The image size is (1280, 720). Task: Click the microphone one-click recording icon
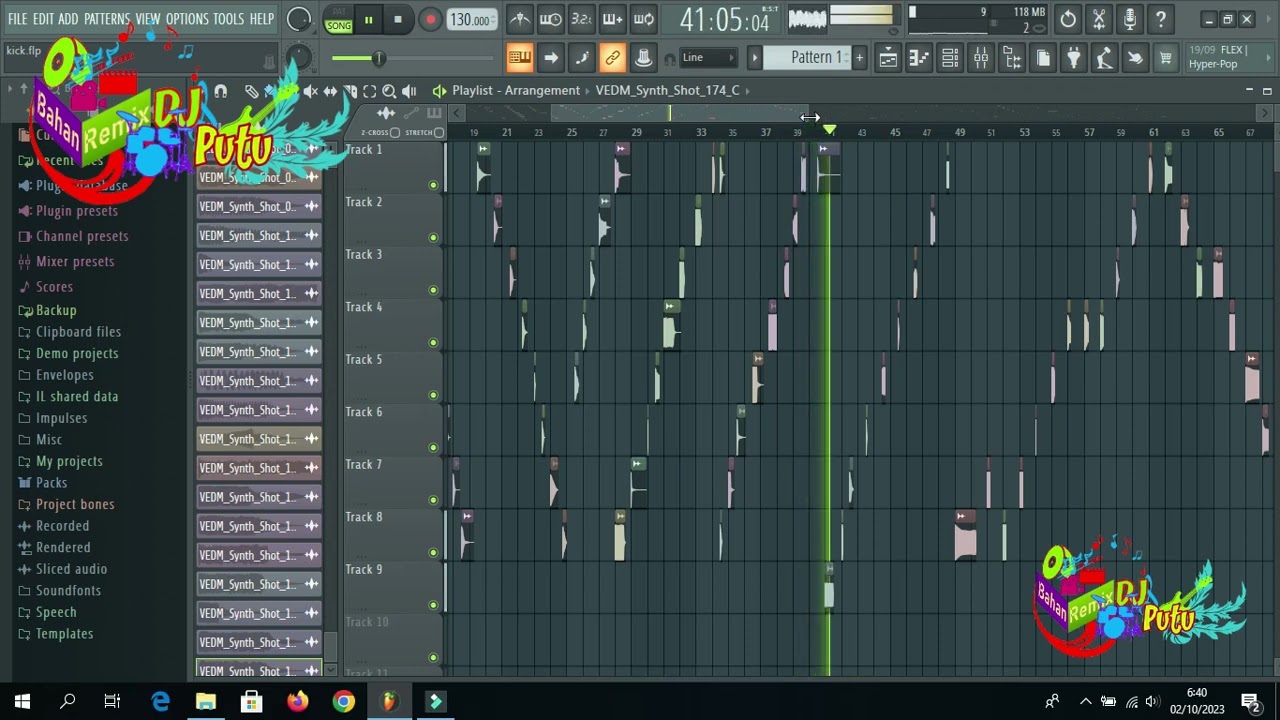(x=1130, y=19)
